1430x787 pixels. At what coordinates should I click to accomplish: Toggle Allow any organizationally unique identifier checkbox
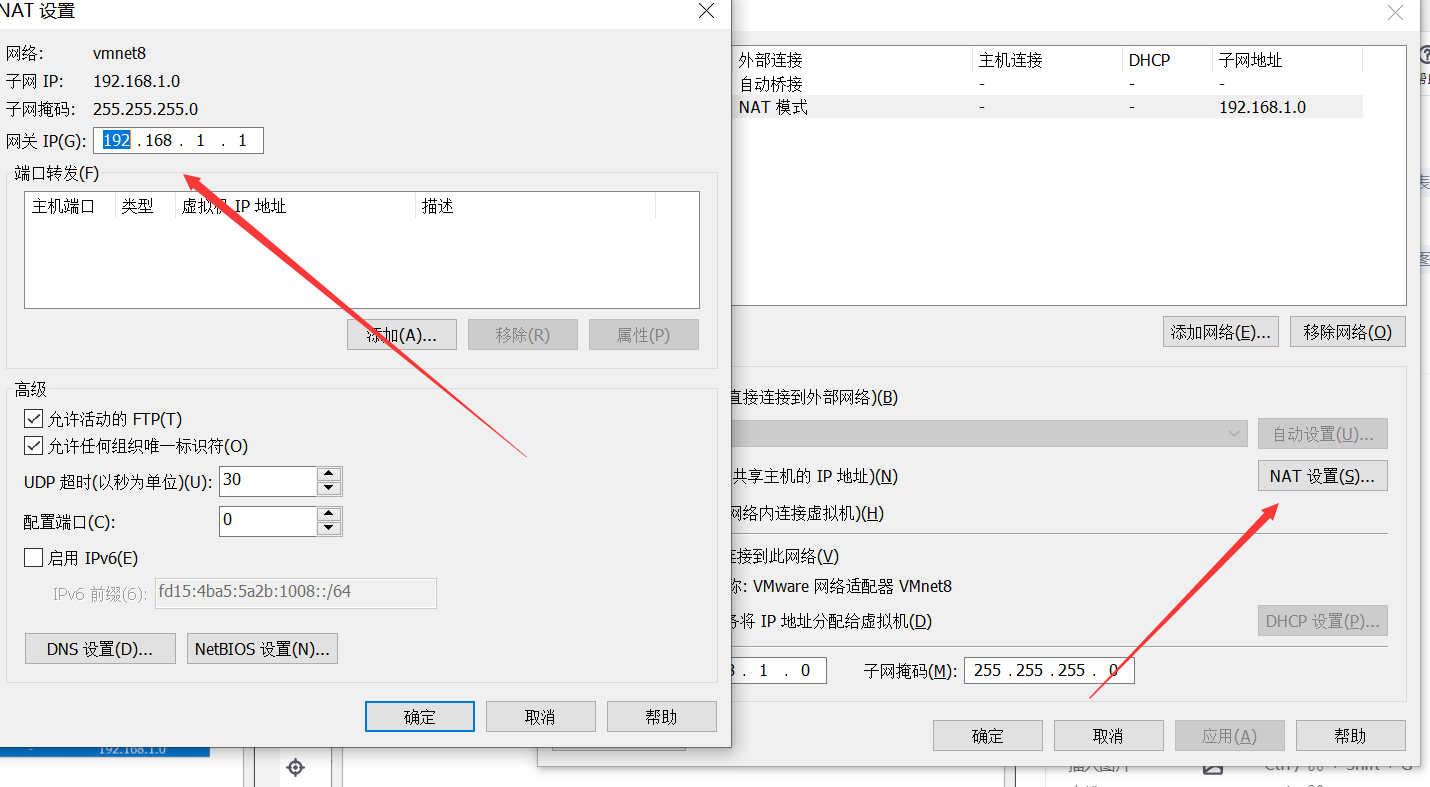33,446
